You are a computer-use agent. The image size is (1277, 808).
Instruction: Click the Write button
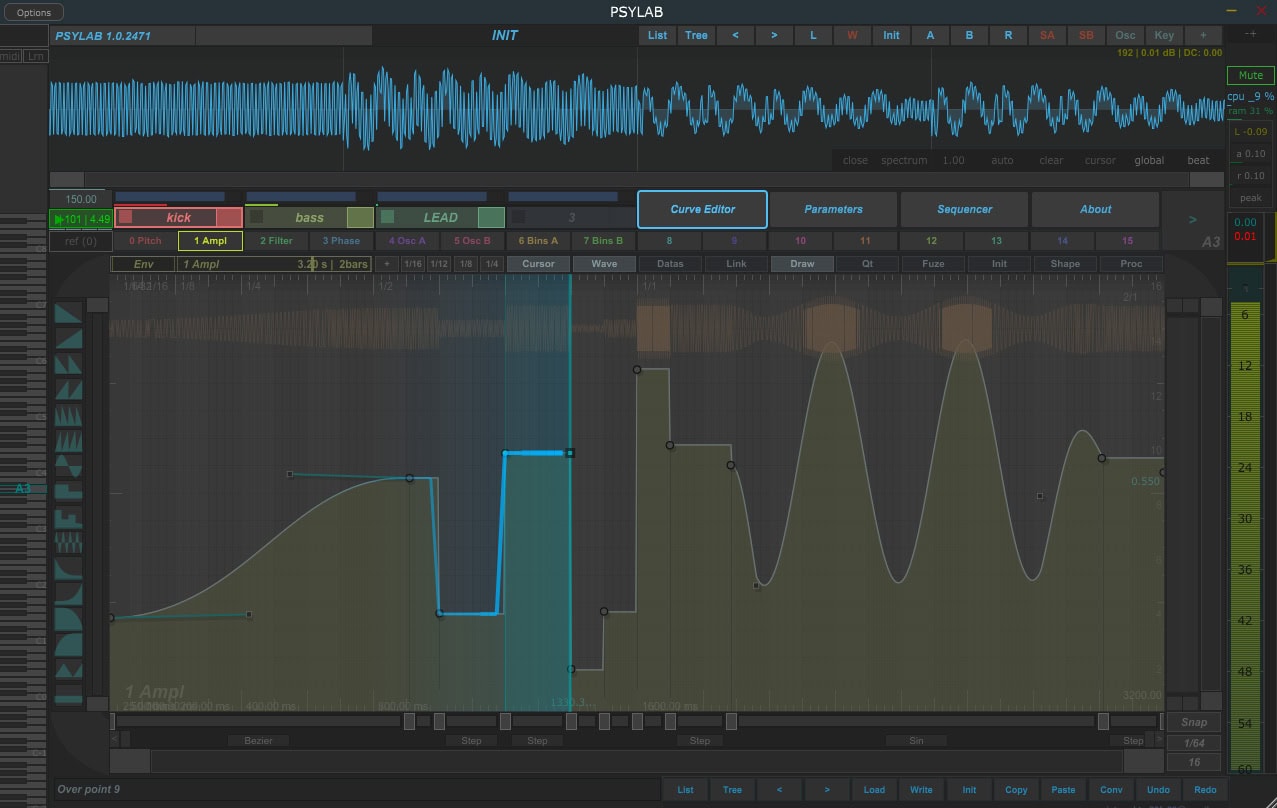pos(921,789)
